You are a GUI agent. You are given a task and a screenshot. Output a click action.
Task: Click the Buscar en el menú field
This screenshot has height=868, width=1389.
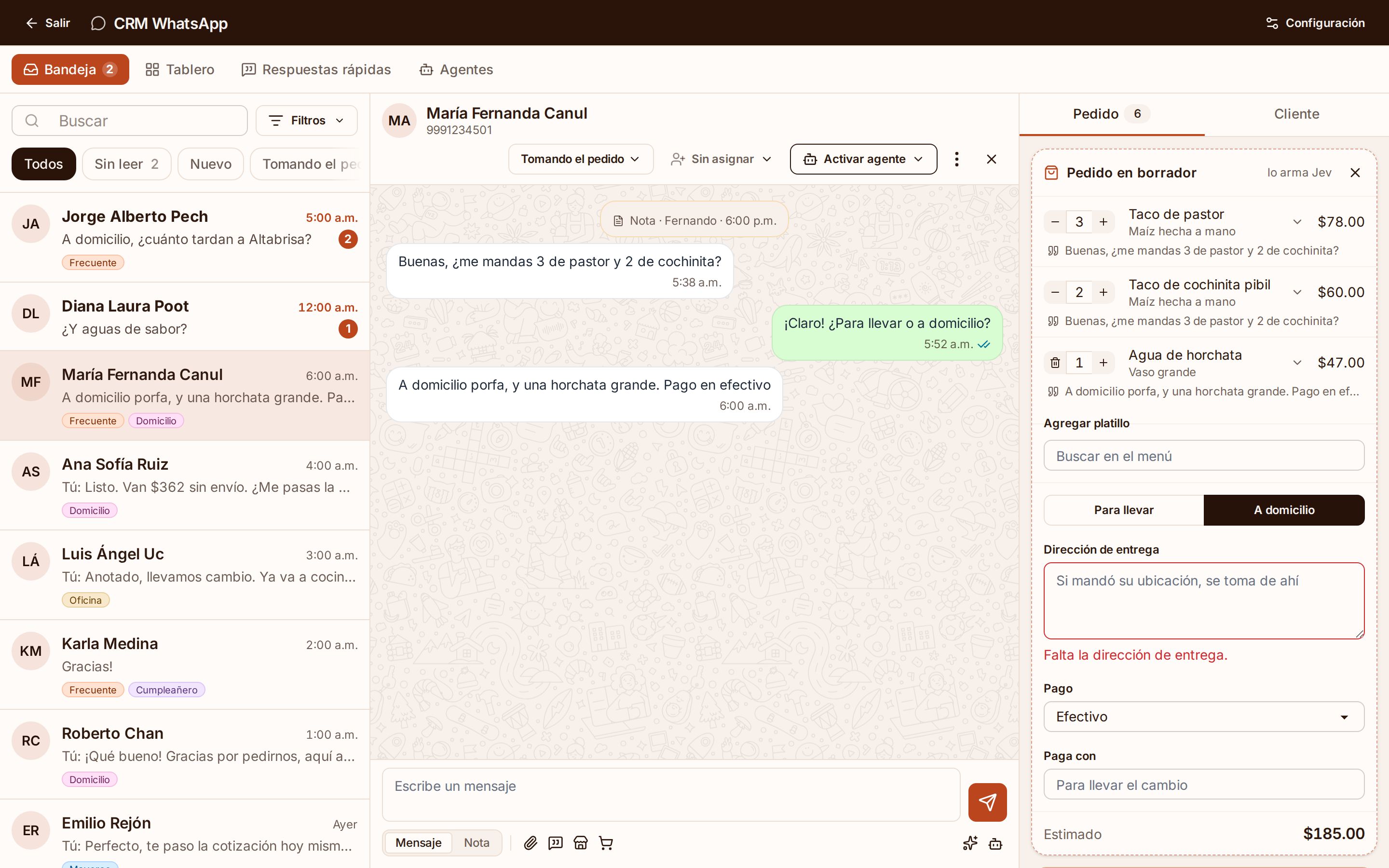point(1204,456)
